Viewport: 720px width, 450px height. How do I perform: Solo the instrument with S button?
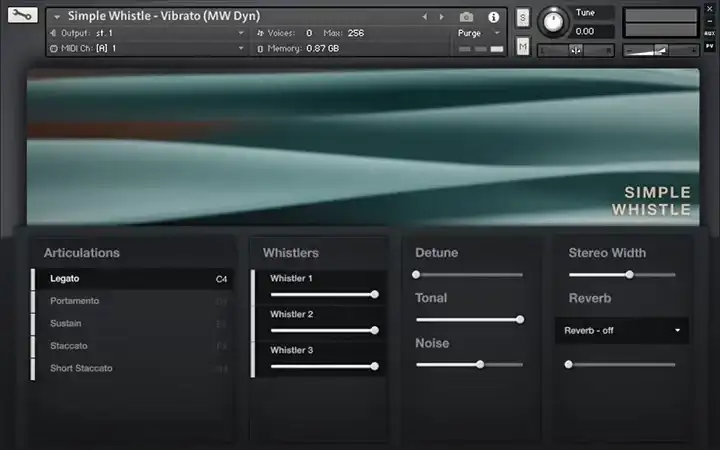click(523, 18)
